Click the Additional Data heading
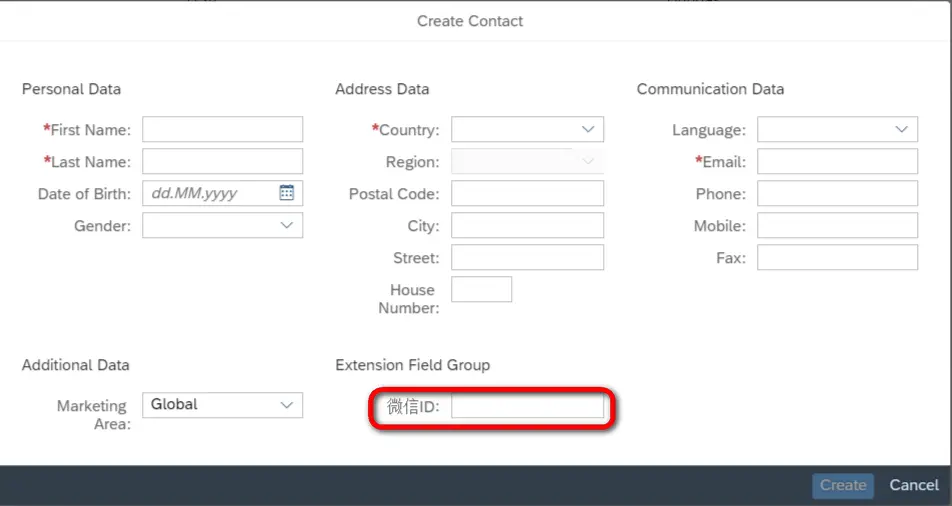 [x=75, y=365]
